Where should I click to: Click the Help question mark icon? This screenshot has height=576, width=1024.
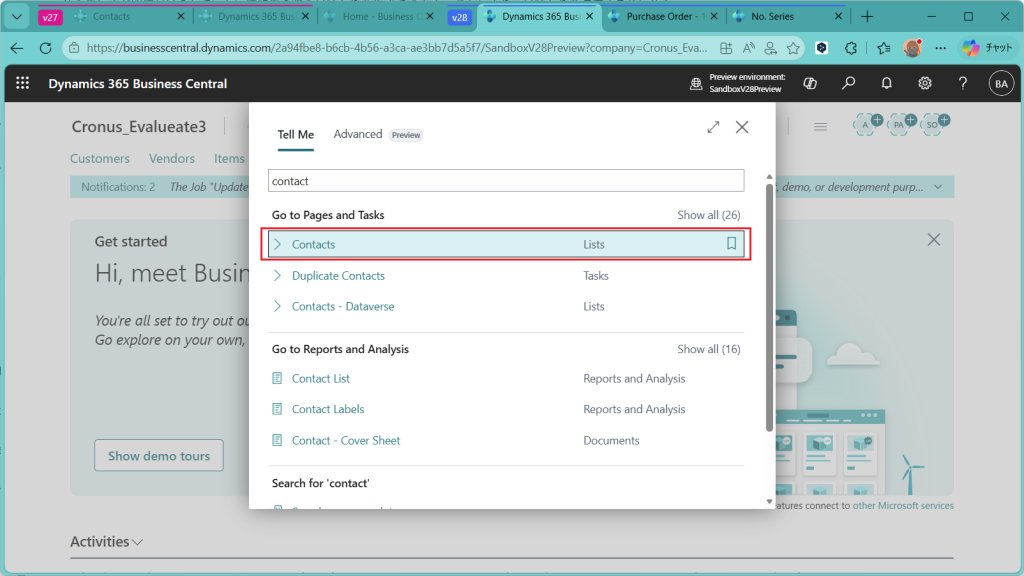963,83
